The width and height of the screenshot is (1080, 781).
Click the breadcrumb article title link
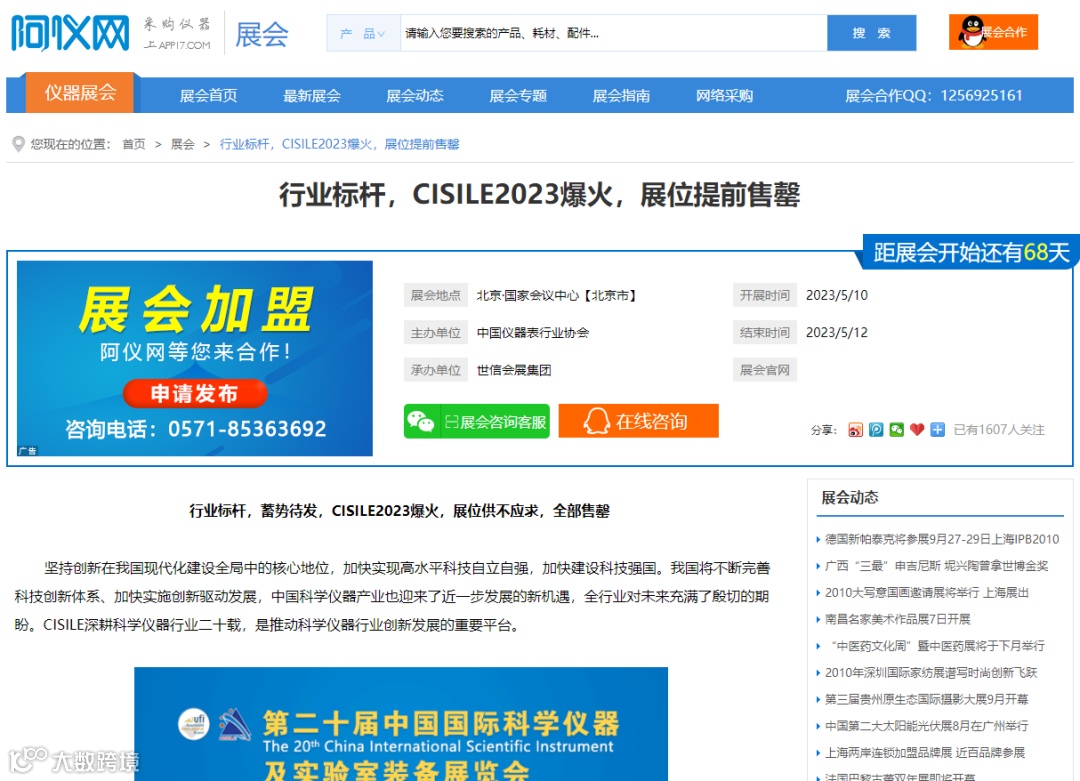click(339, 144)
